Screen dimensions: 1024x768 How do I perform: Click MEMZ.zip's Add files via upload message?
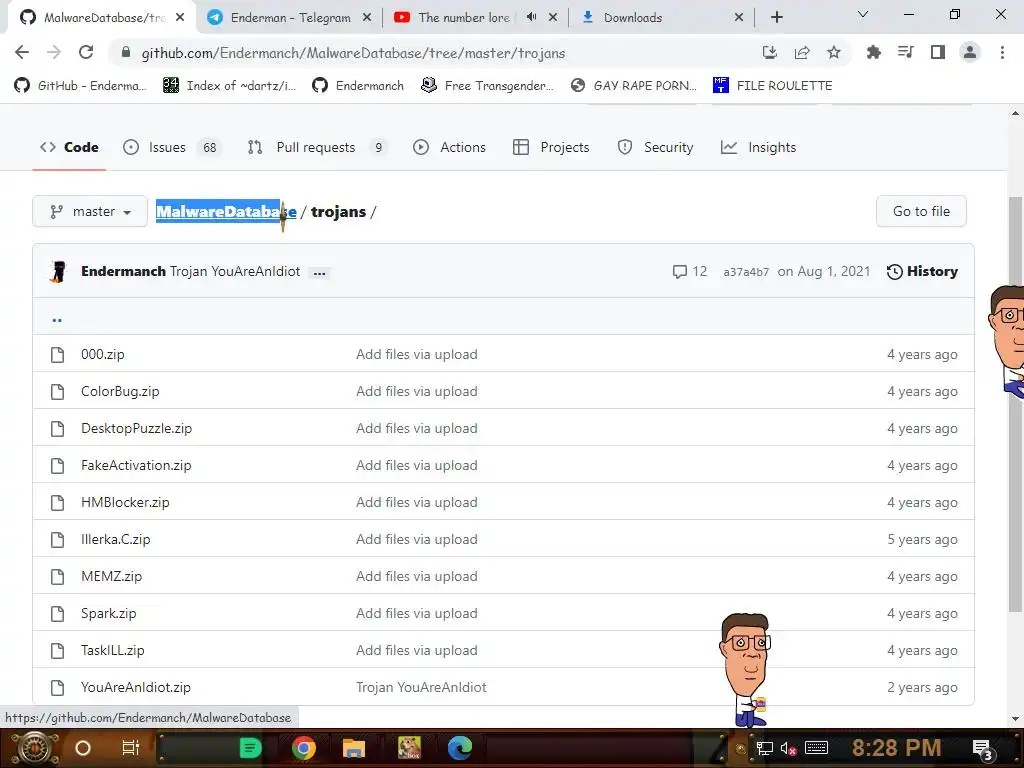[x=417, y=576]
